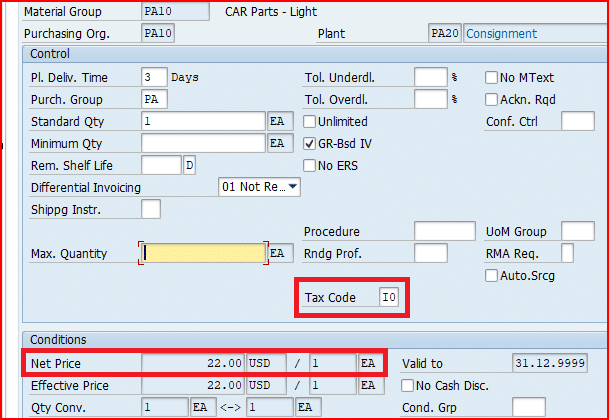Select the Tol. Underdl. percentage field
609x420 pixels.
point(430,77)
